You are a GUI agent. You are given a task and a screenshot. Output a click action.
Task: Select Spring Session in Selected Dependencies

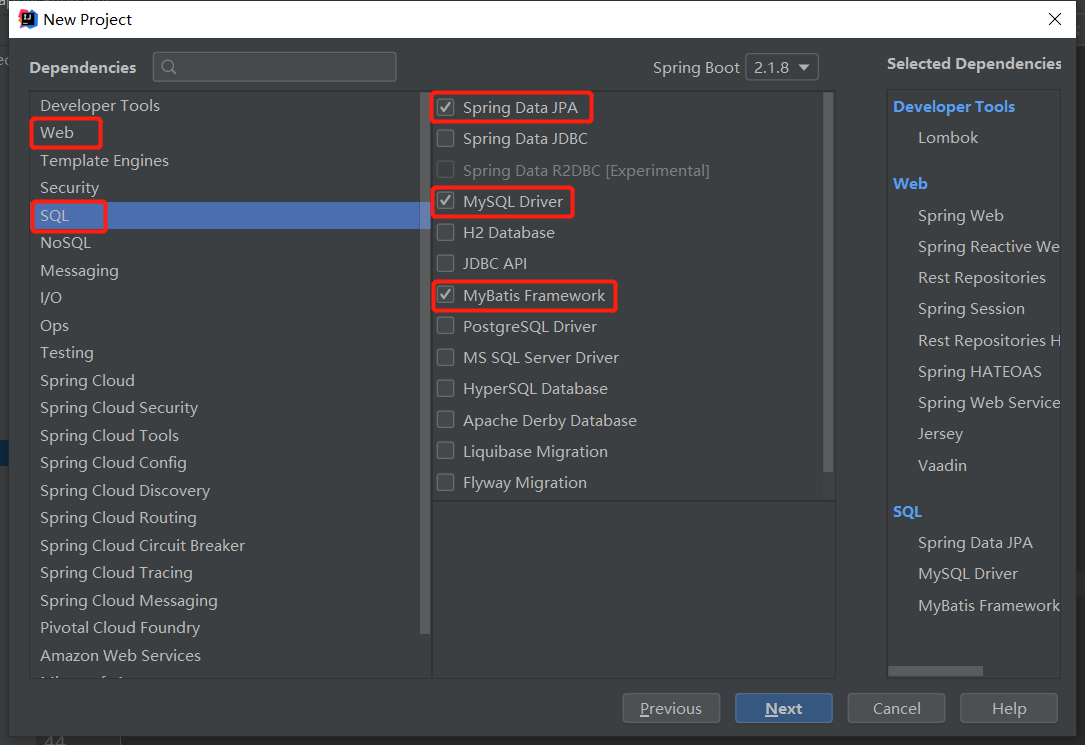pyautogui.click(x=971, y=309)
